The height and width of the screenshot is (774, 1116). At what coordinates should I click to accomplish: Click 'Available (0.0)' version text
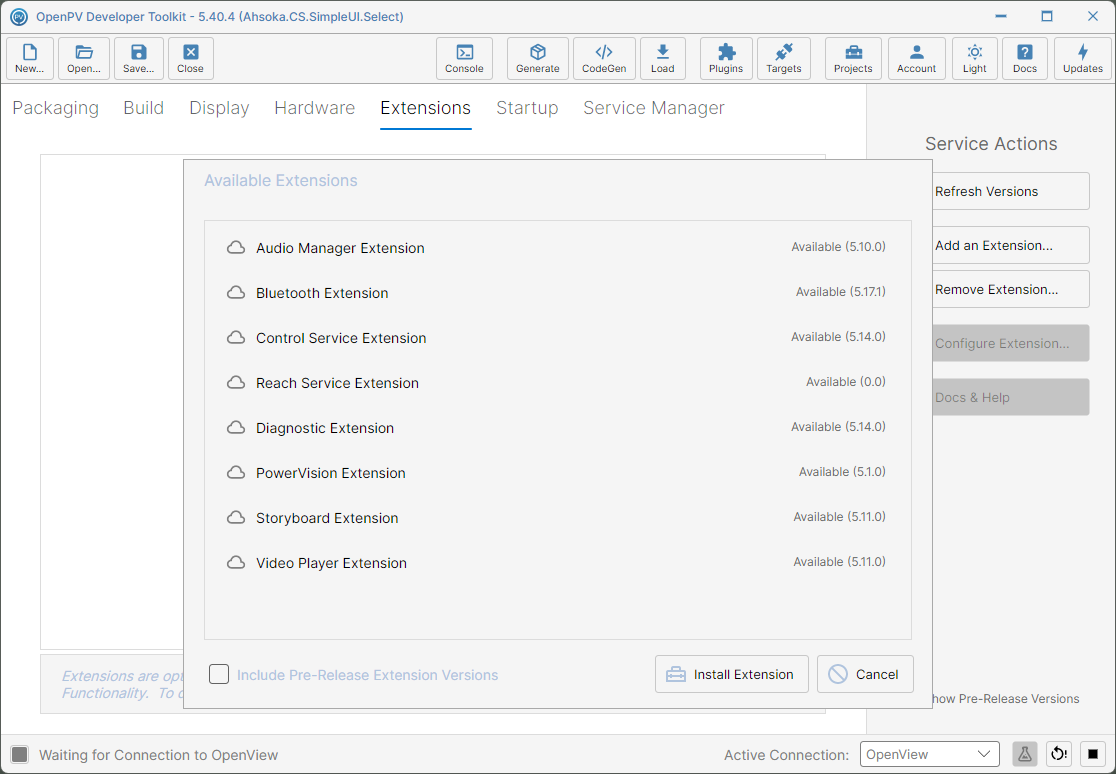[x=846, y=382]
